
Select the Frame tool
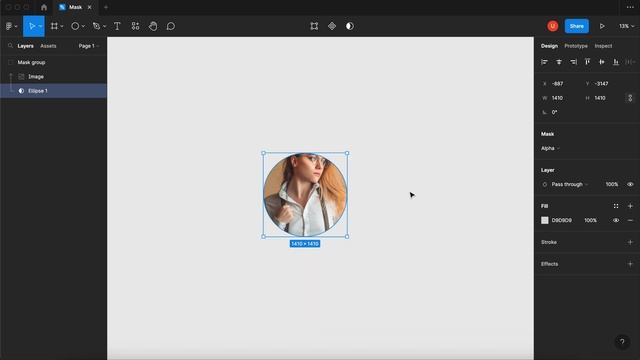click(x=54, y=26)
